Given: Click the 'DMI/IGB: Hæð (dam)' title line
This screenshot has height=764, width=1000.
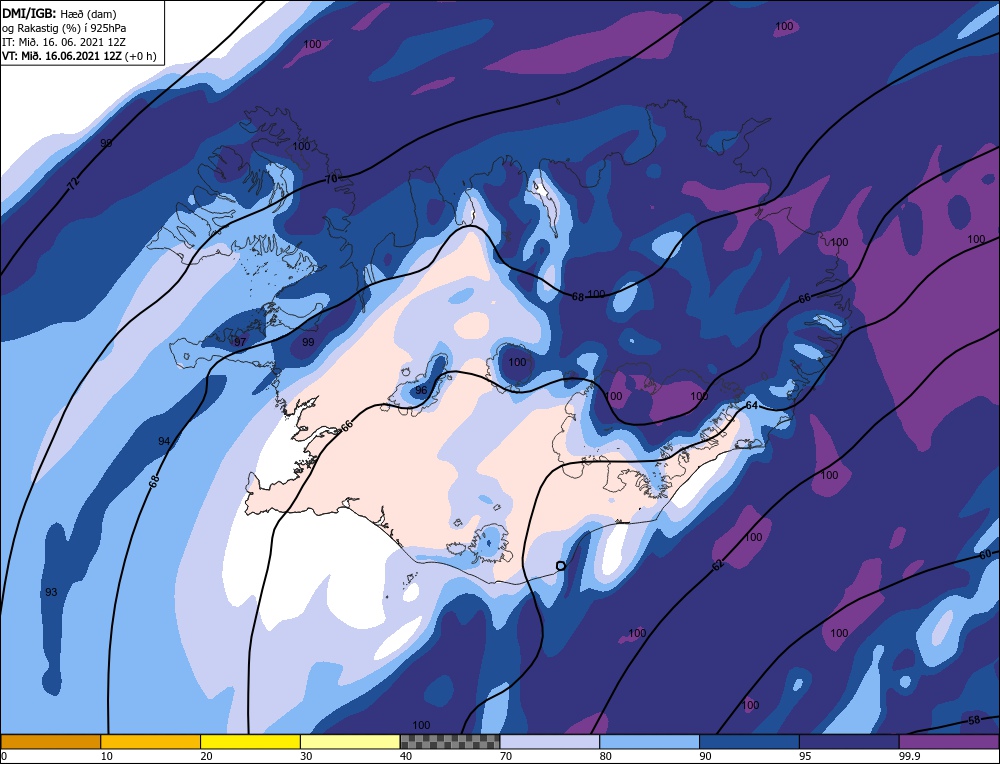Looking at the screenshot, I should click(59, 14).
